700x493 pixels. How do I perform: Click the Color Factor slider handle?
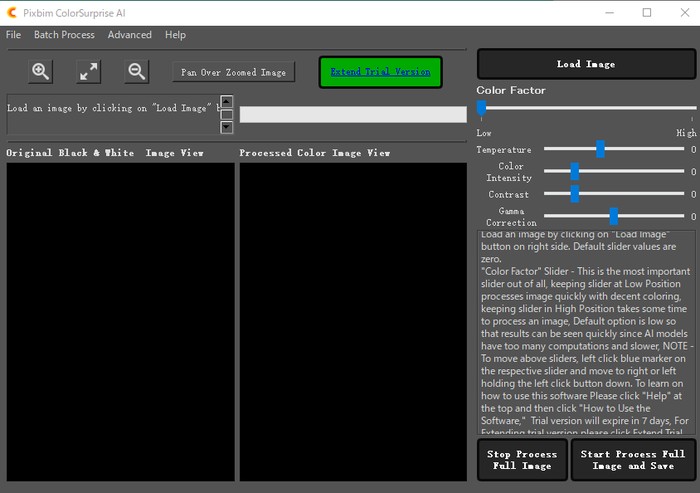[x=481, y=108]
